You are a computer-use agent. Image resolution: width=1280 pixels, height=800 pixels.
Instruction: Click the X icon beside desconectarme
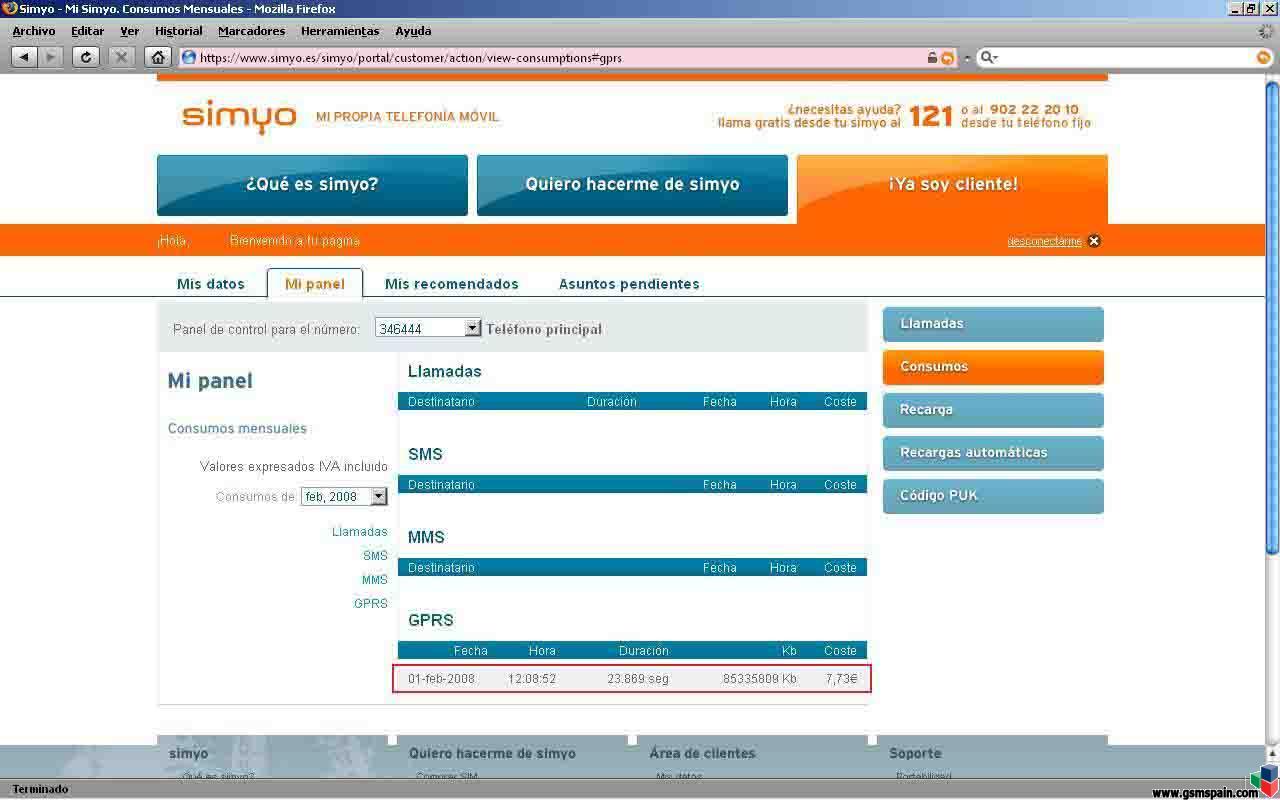point(1094,241)
